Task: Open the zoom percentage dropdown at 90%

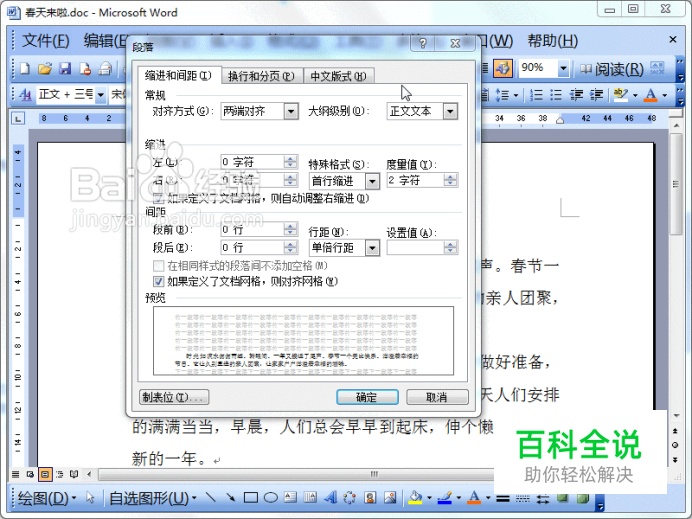Action: point(563,68)
